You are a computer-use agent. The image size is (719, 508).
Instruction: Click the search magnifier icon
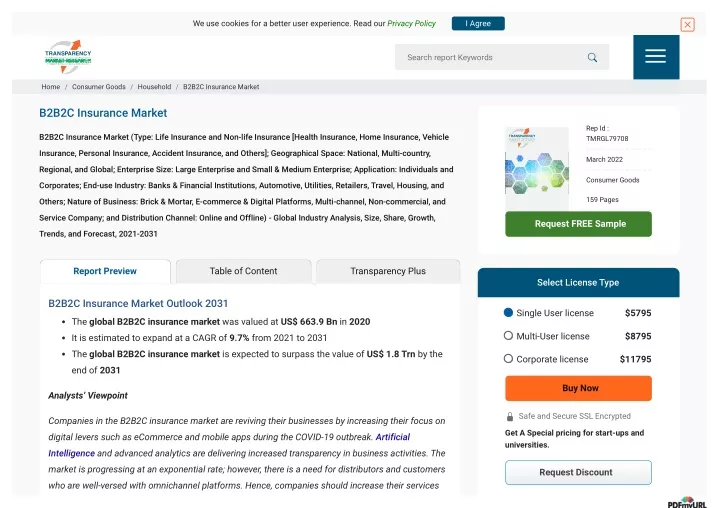tap(592, 57)
